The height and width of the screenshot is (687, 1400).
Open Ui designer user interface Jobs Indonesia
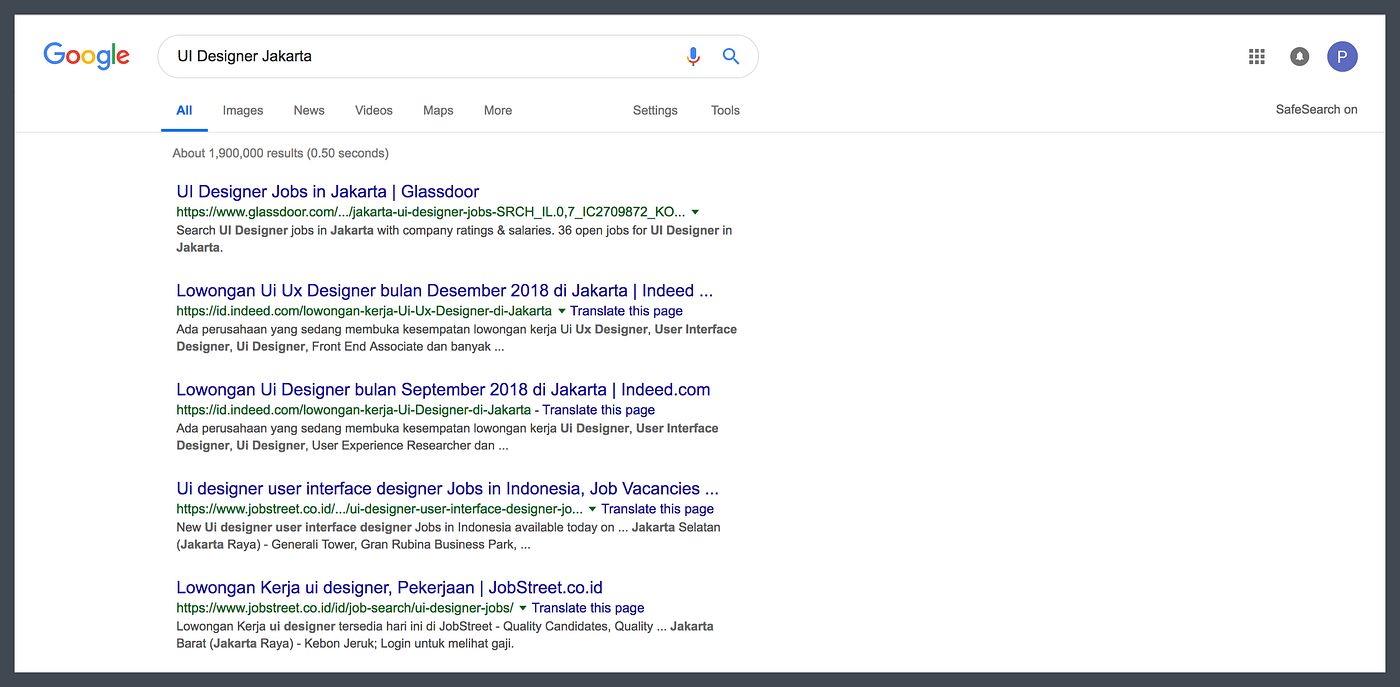(x=448, y=489)
